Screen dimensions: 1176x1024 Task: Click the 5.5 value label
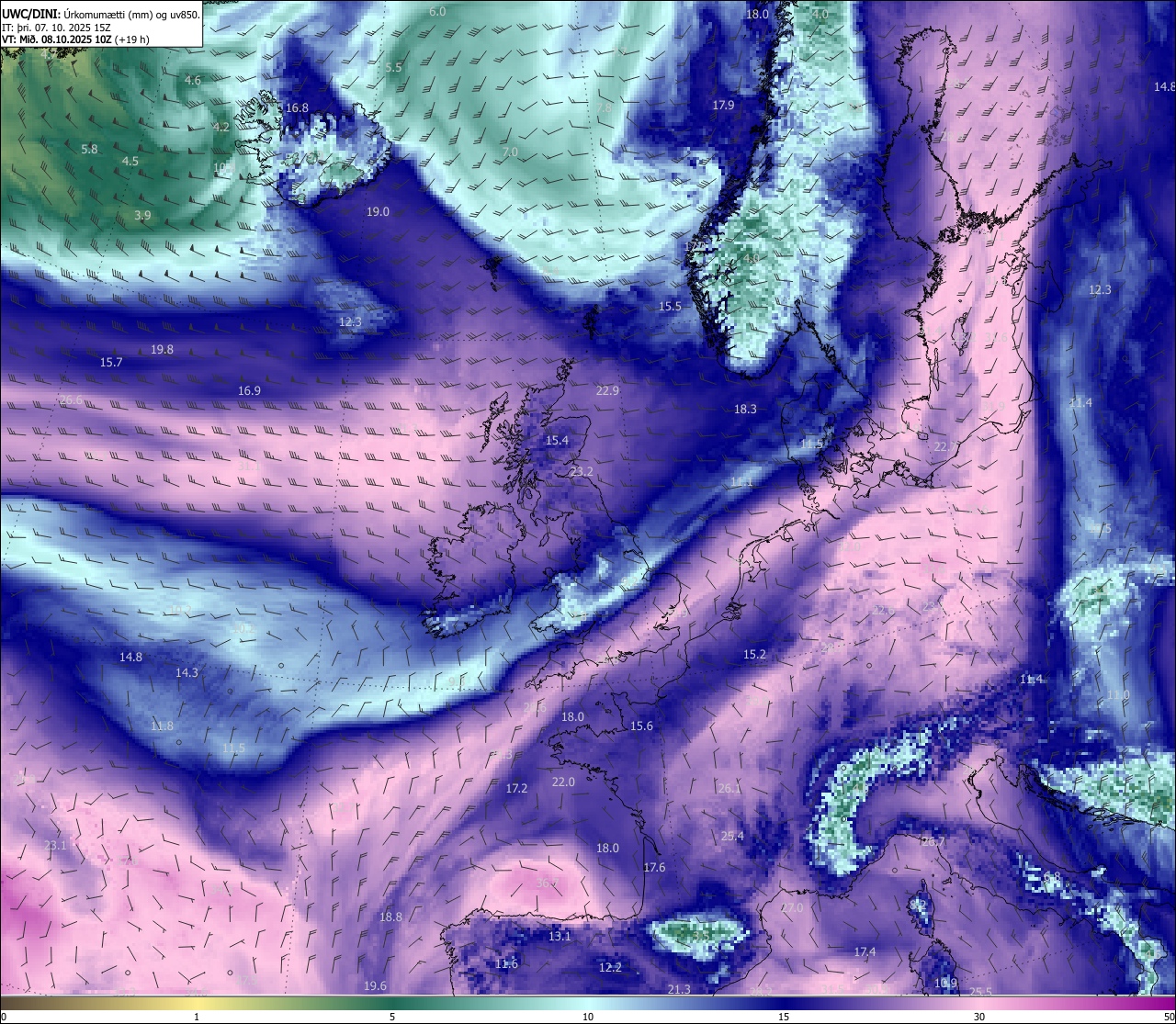pyautogui.click(x=394, y=67)
